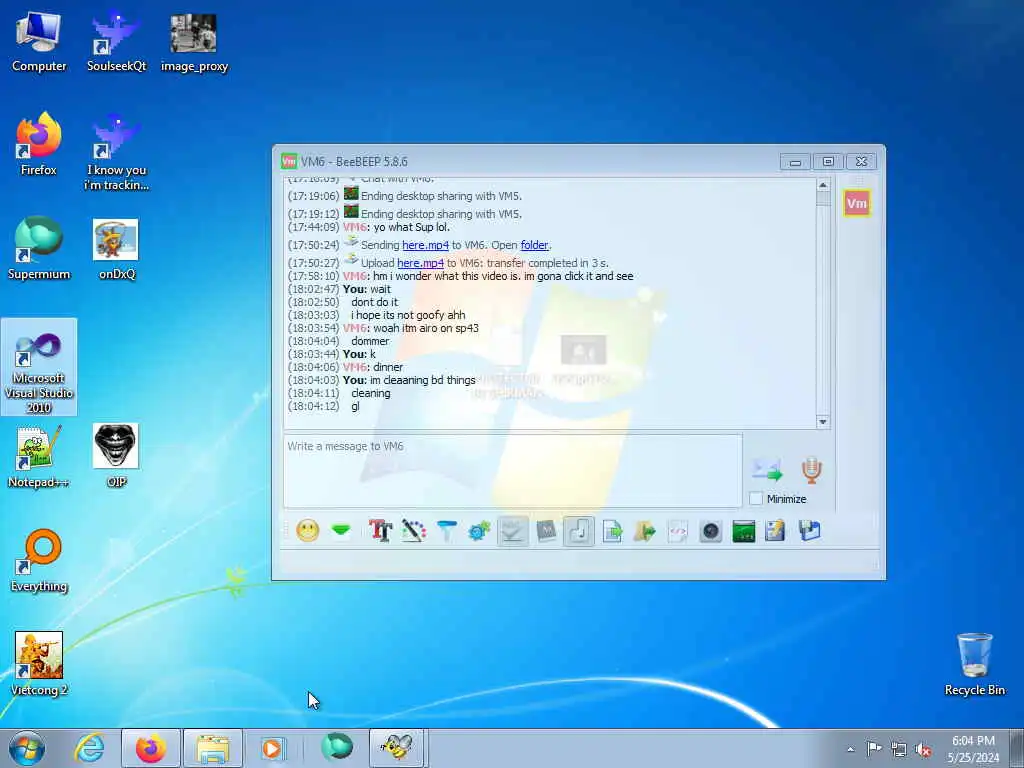Toggle the music-note beep toolbar button
Screen dimensions: 1024x768
tap(579, 530)
